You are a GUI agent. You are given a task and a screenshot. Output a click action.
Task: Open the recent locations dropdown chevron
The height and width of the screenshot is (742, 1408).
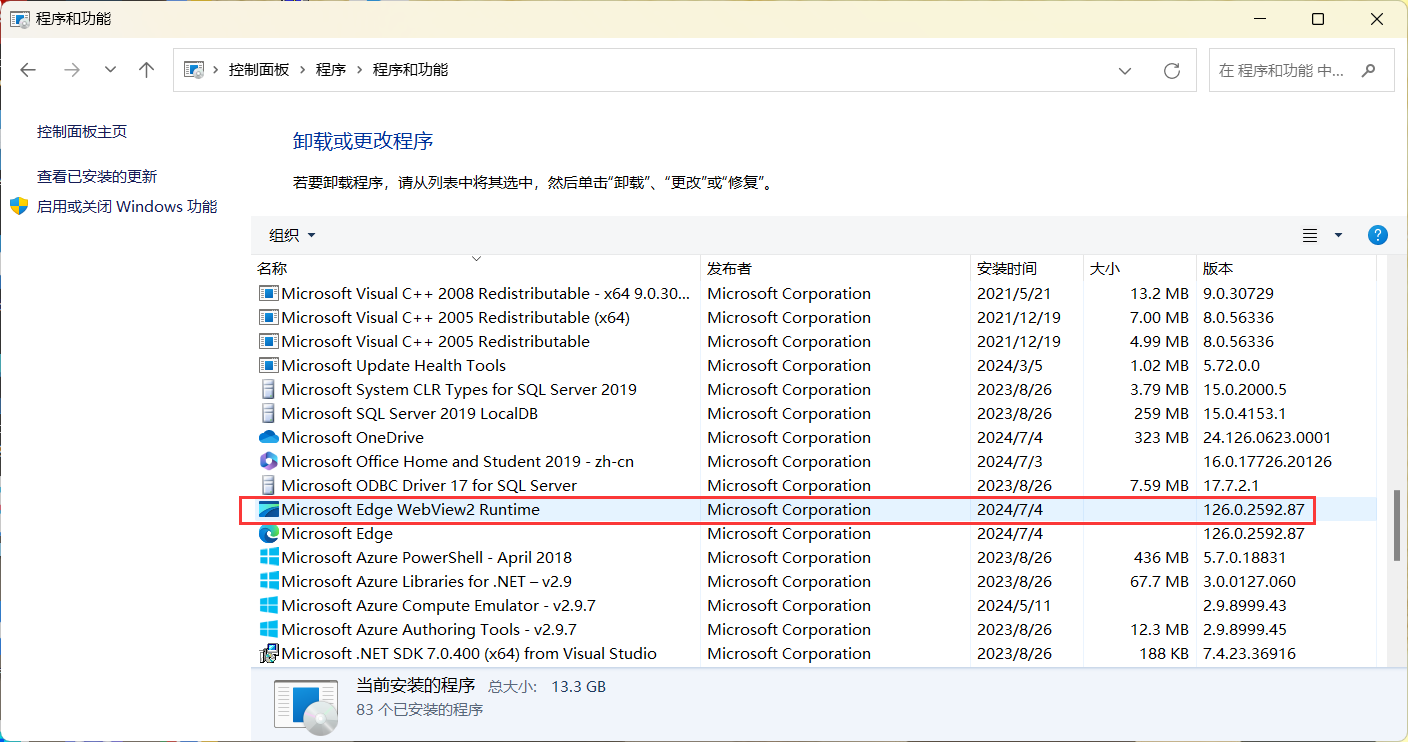click(x=110, y=70)
